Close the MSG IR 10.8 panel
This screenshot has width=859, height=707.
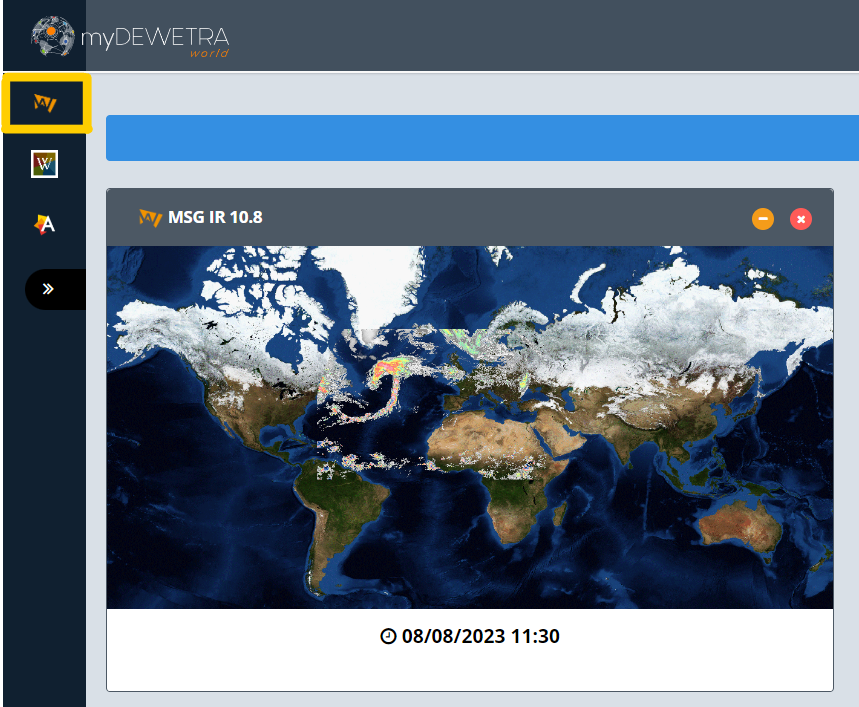tap(800, 219)
